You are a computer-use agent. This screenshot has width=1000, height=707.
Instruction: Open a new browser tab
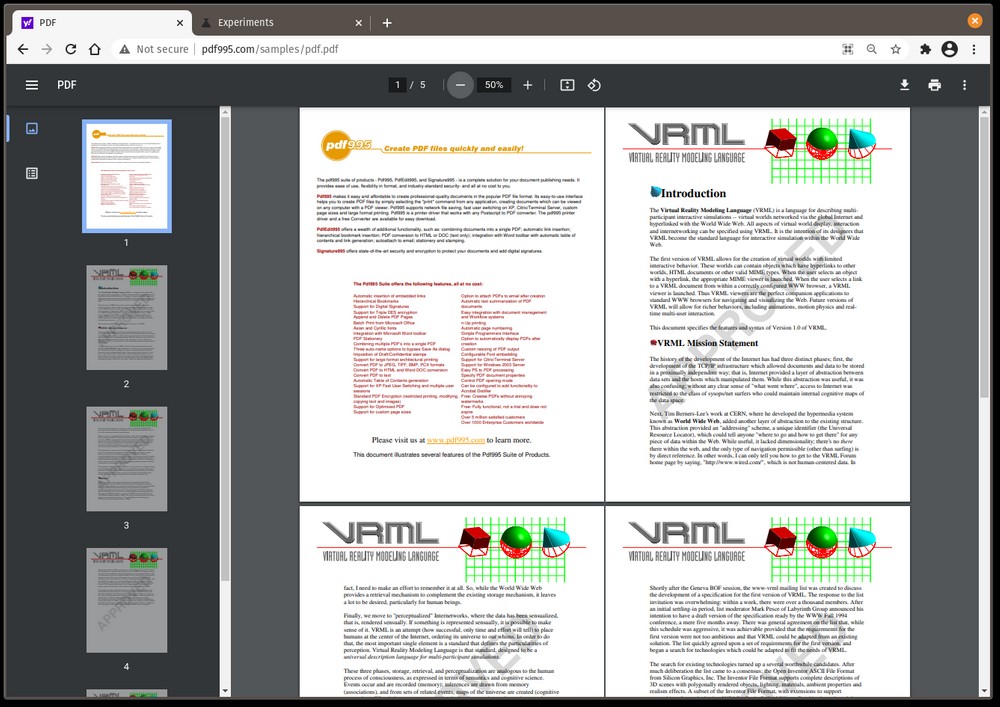[x=387, y=23]
